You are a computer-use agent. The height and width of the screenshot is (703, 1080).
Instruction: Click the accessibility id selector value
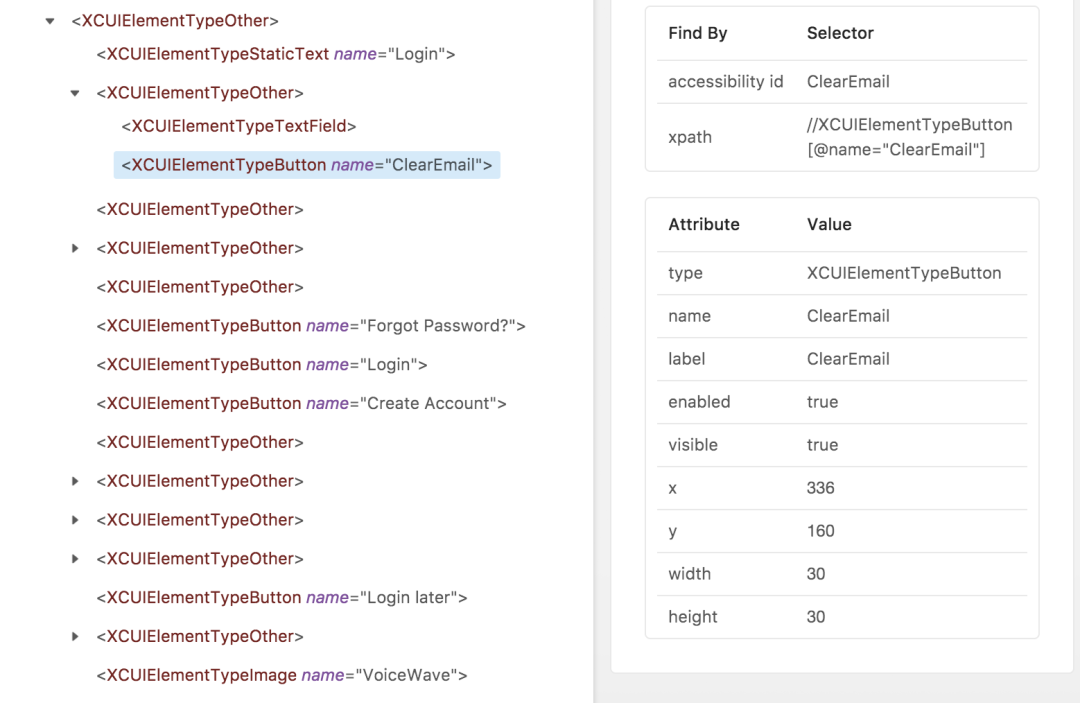pyautogui.click(x=848, y=82)
